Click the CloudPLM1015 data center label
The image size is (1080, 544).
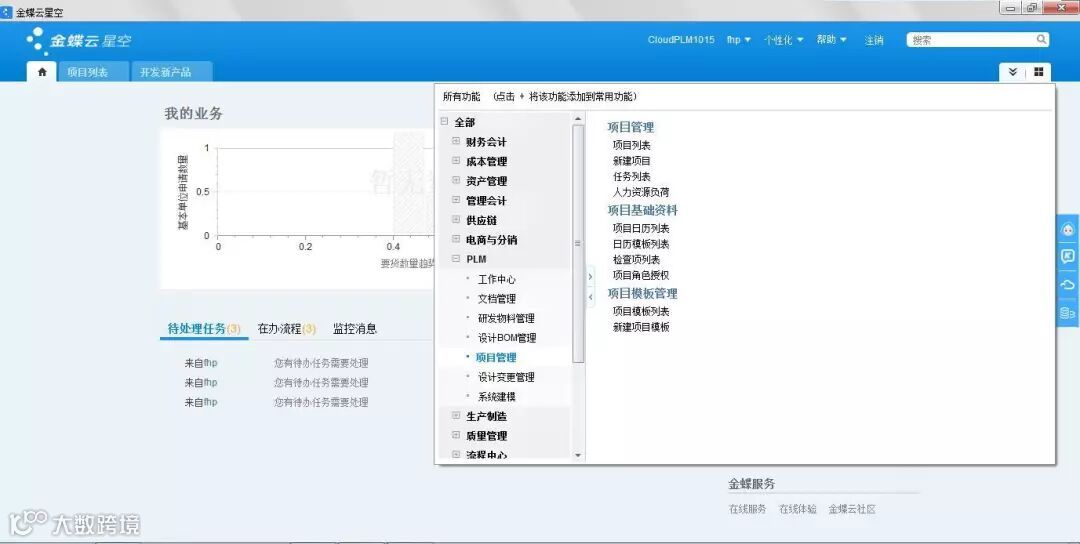click(681, 40)
